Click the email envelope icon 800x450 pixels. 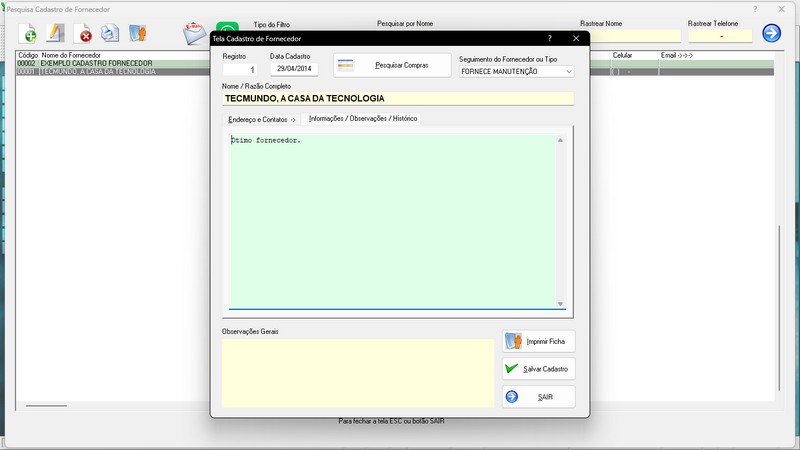(194, 33)
